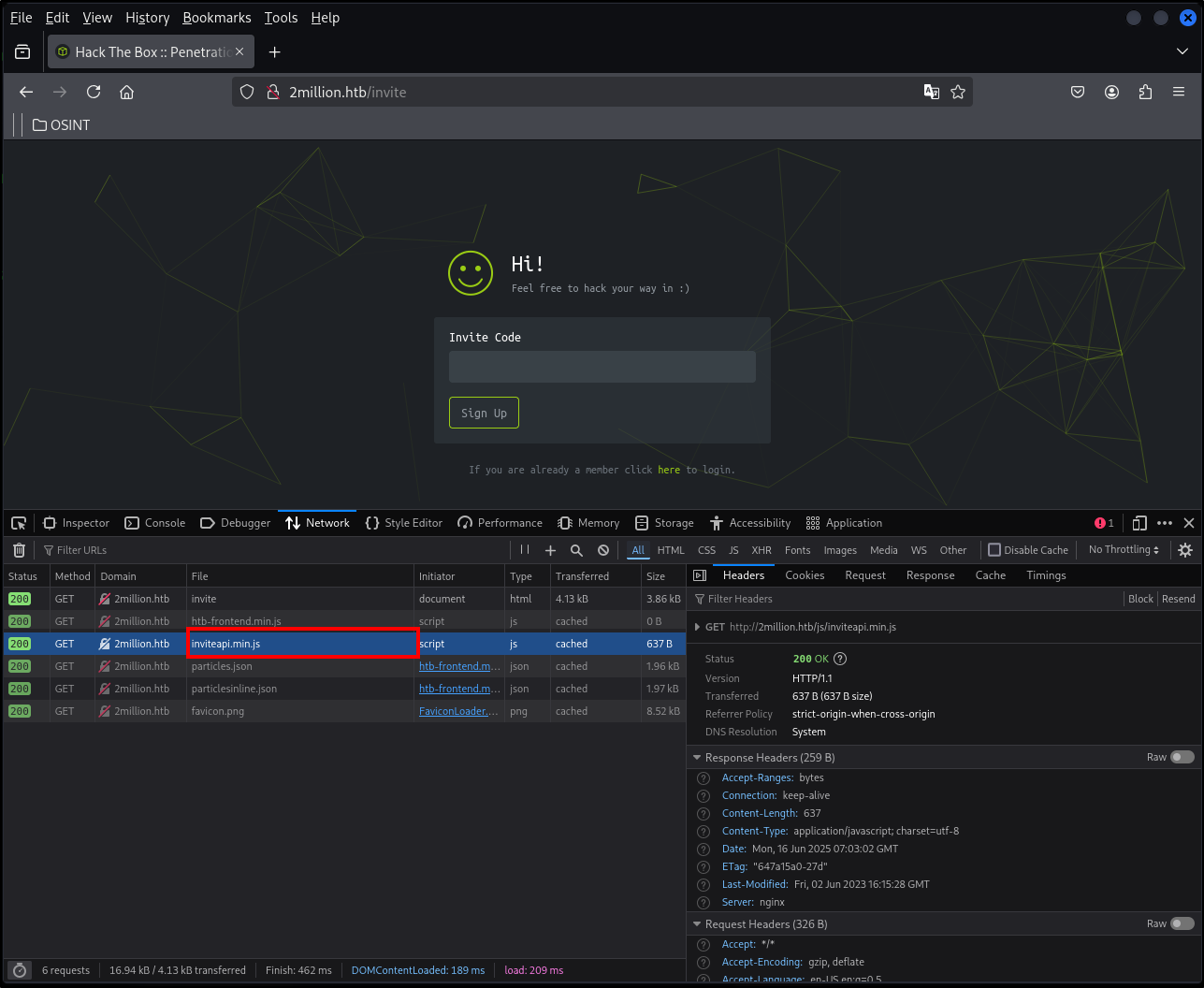Viewport: 1204px width, 988px height.
Task: Enable the Disable Cache checkbox
Action: (994, 550)
